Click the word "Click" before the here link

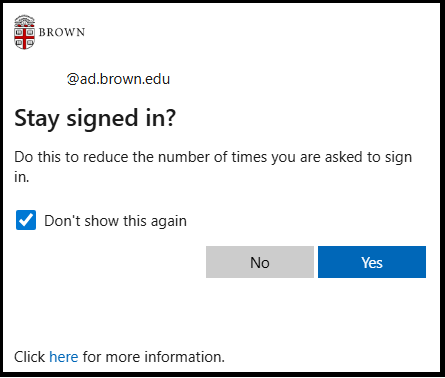[x=29, y=357]
